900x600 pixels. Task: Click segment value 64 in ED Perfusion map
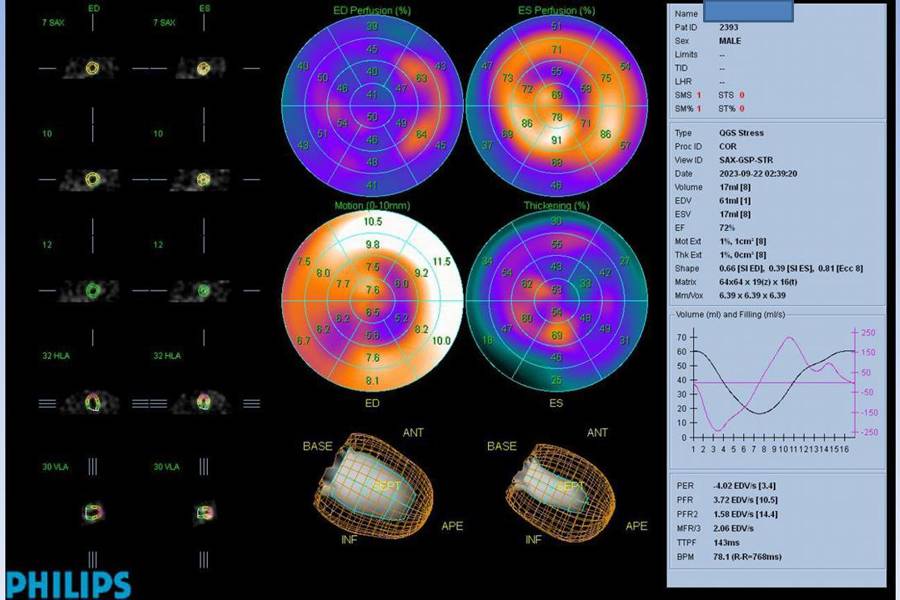(421, 134)
